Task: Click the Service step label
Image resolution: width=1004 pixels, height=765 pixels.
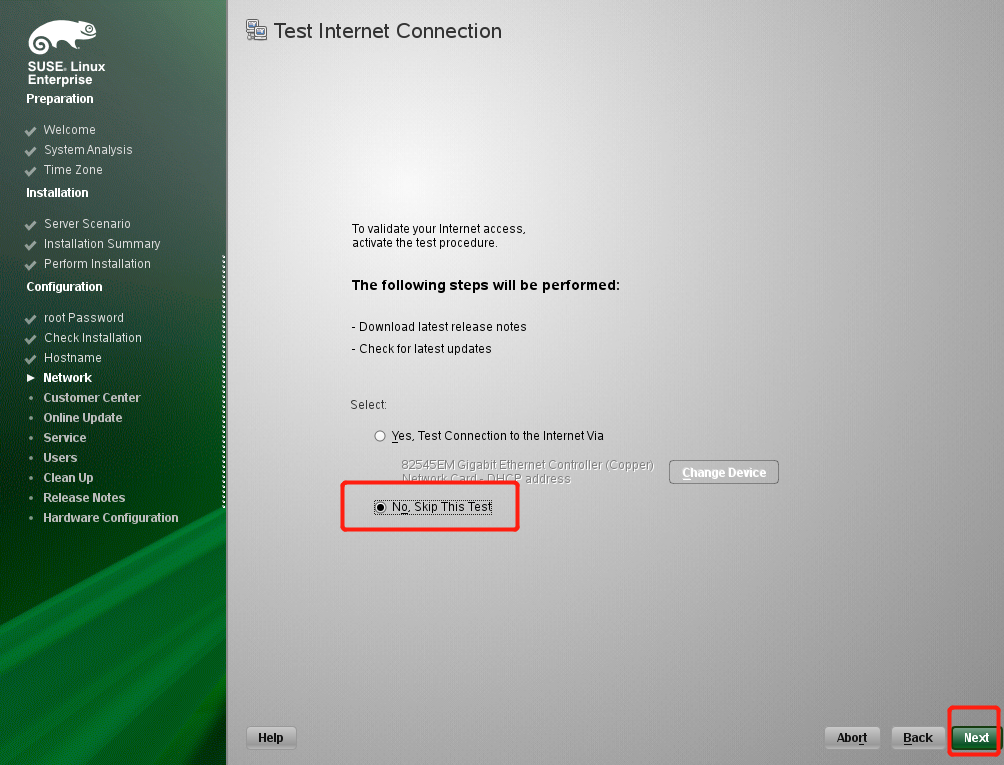Action: (x=65, y=438)
